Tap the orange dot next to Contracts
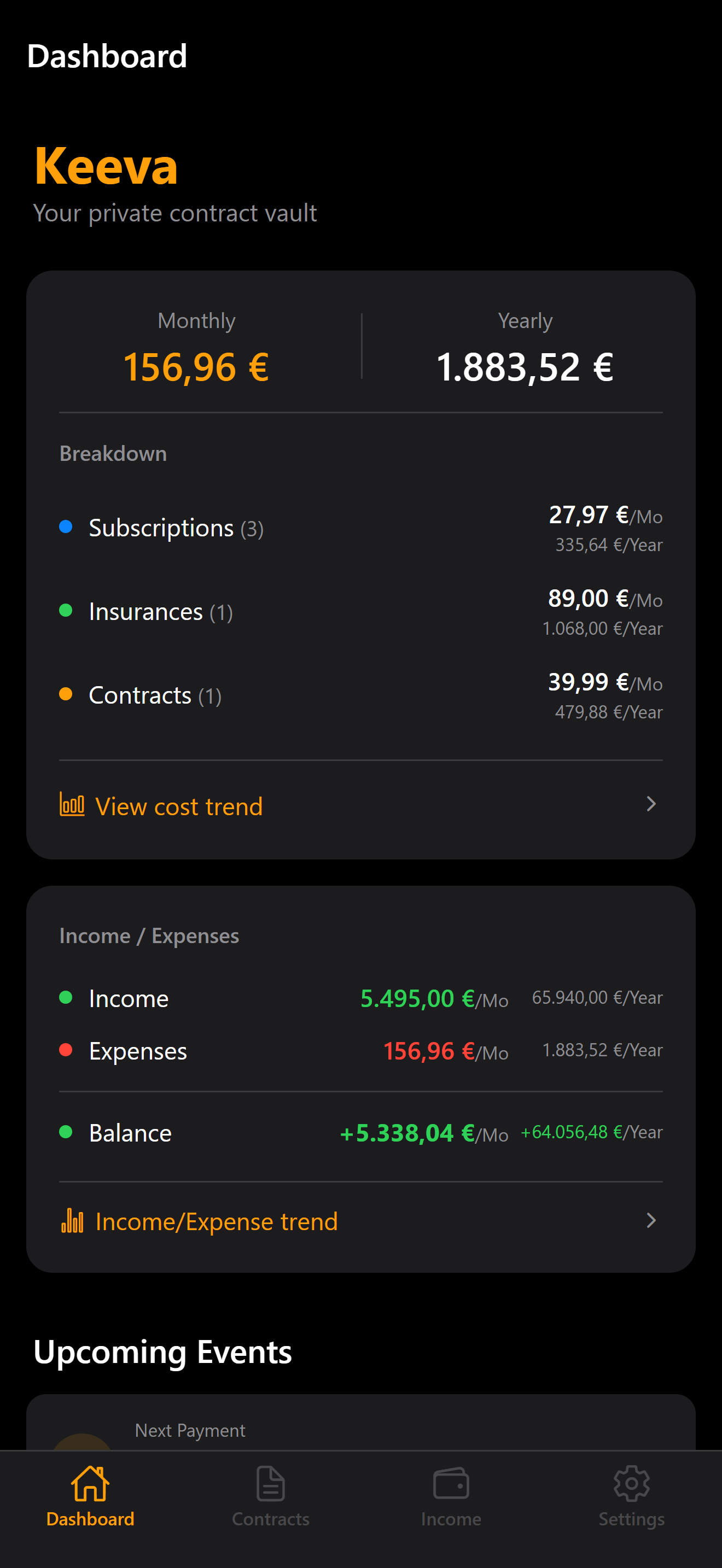The width and height of the screenshot is (722, 1568). tap(66, 694)
